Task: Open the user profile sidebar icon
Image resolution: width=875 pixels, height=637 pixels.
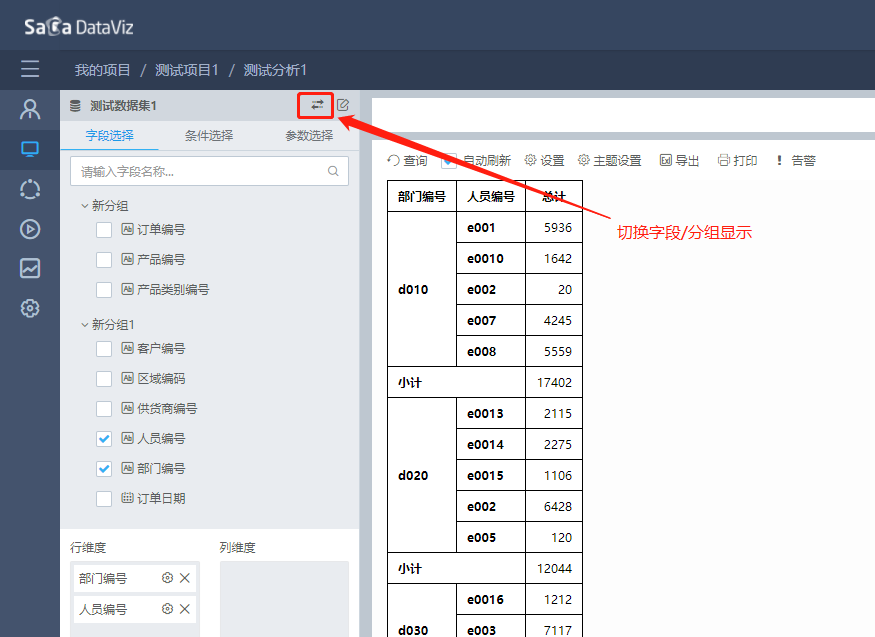Action: click(x=30, y=109)
